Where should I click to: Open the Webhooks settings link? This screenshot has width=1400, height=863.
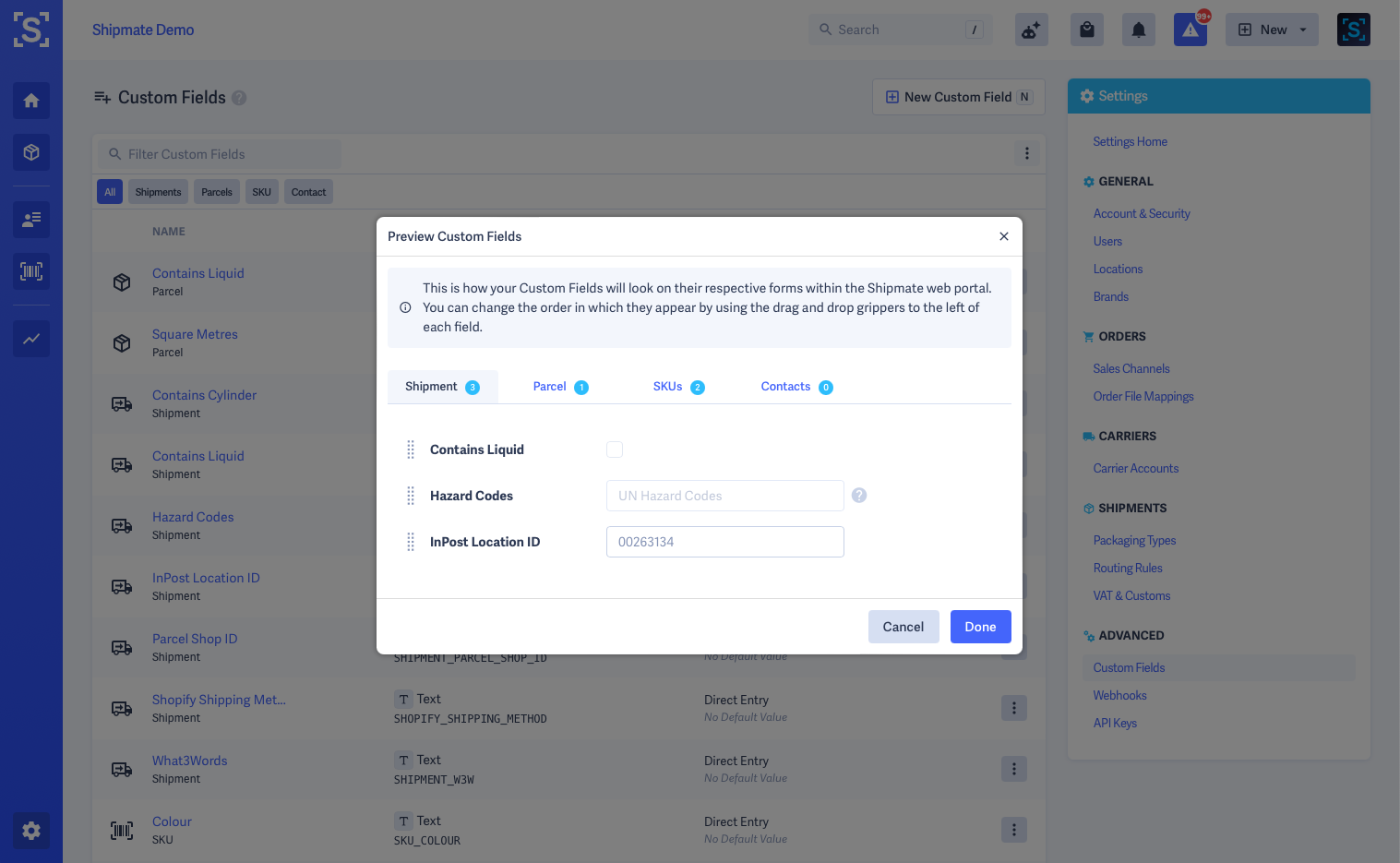pos(1119,695)
